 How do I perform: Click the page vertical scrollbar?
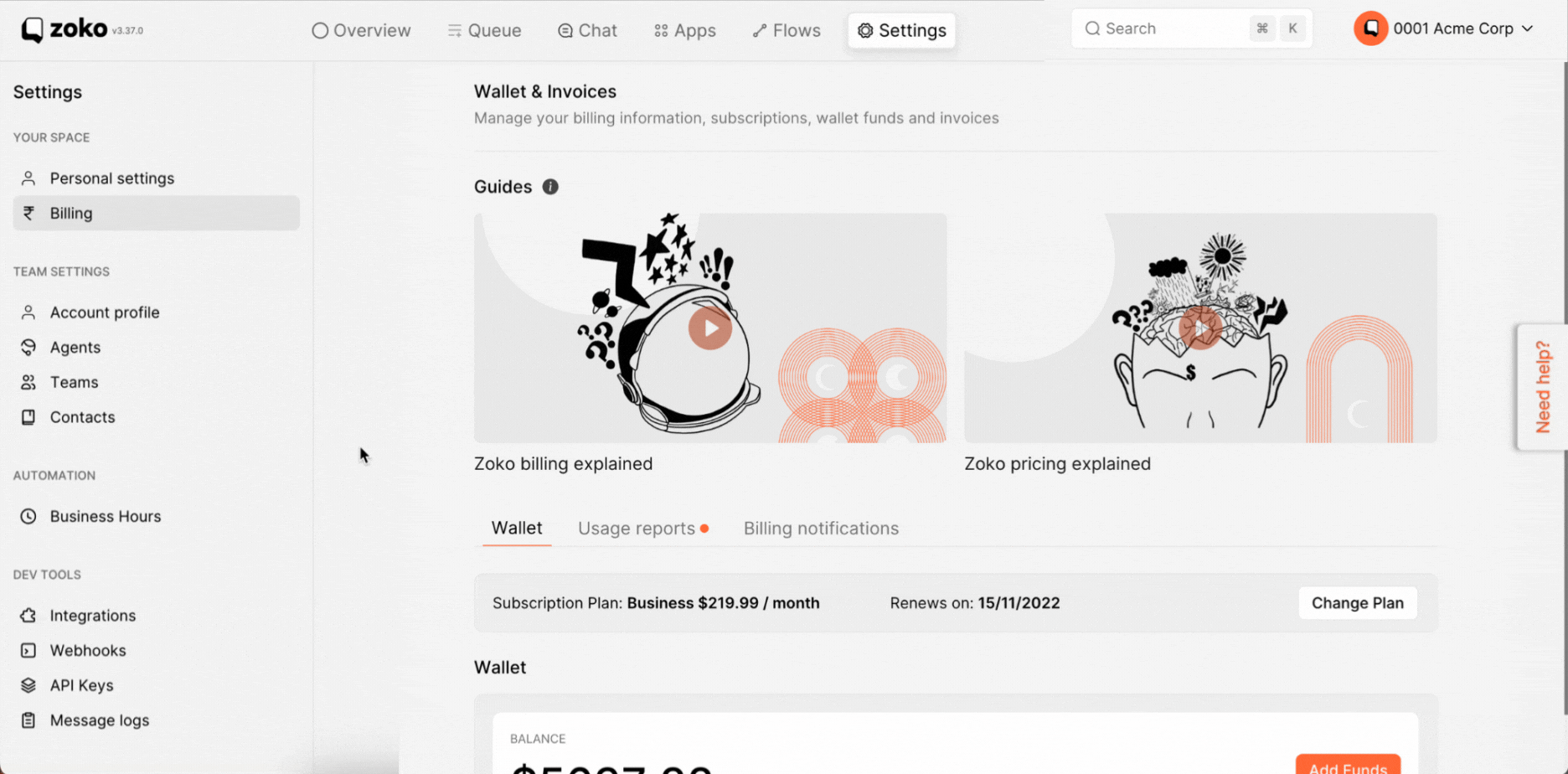click(1564, 387)
